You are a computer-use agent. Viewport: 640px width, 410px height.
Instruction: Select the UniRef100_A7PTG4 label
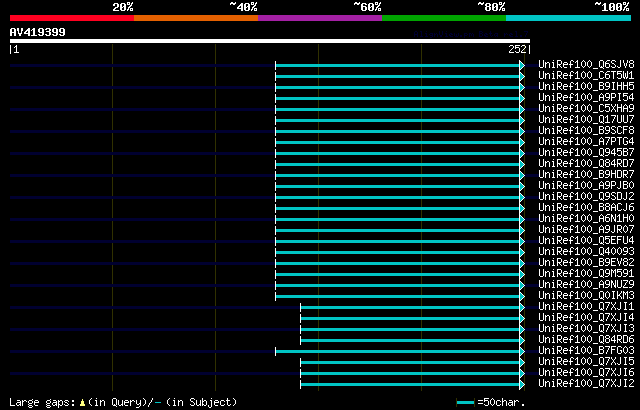[x=586, y=142]
